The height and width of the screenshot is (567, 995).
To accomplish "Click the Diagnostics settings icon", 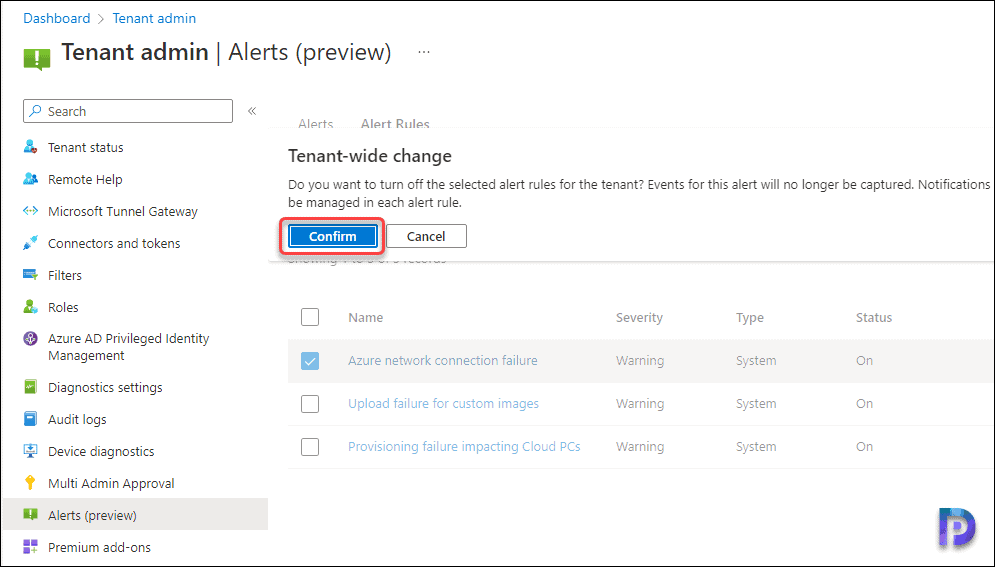I will tap(30, 387).
